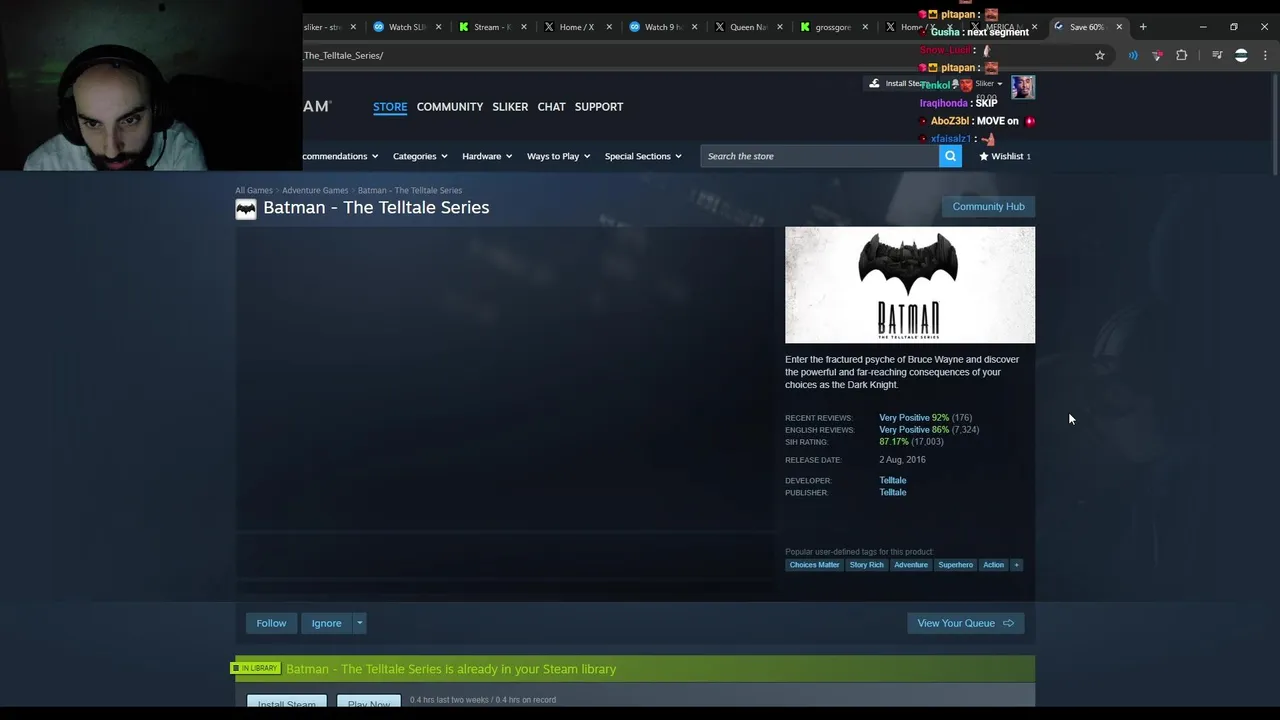Viewport: 1280px width, 720px height.
Task: Open the COMMUNITY menu
Action: pos(450,106)
